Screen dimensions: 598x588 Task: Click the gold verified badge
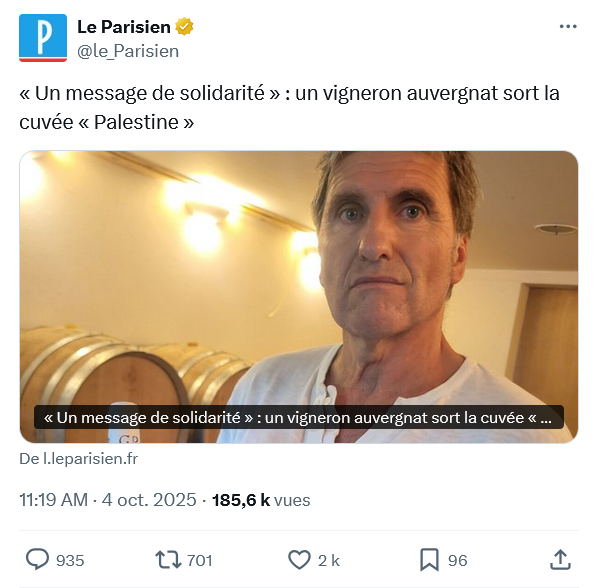tap(184, 27)
